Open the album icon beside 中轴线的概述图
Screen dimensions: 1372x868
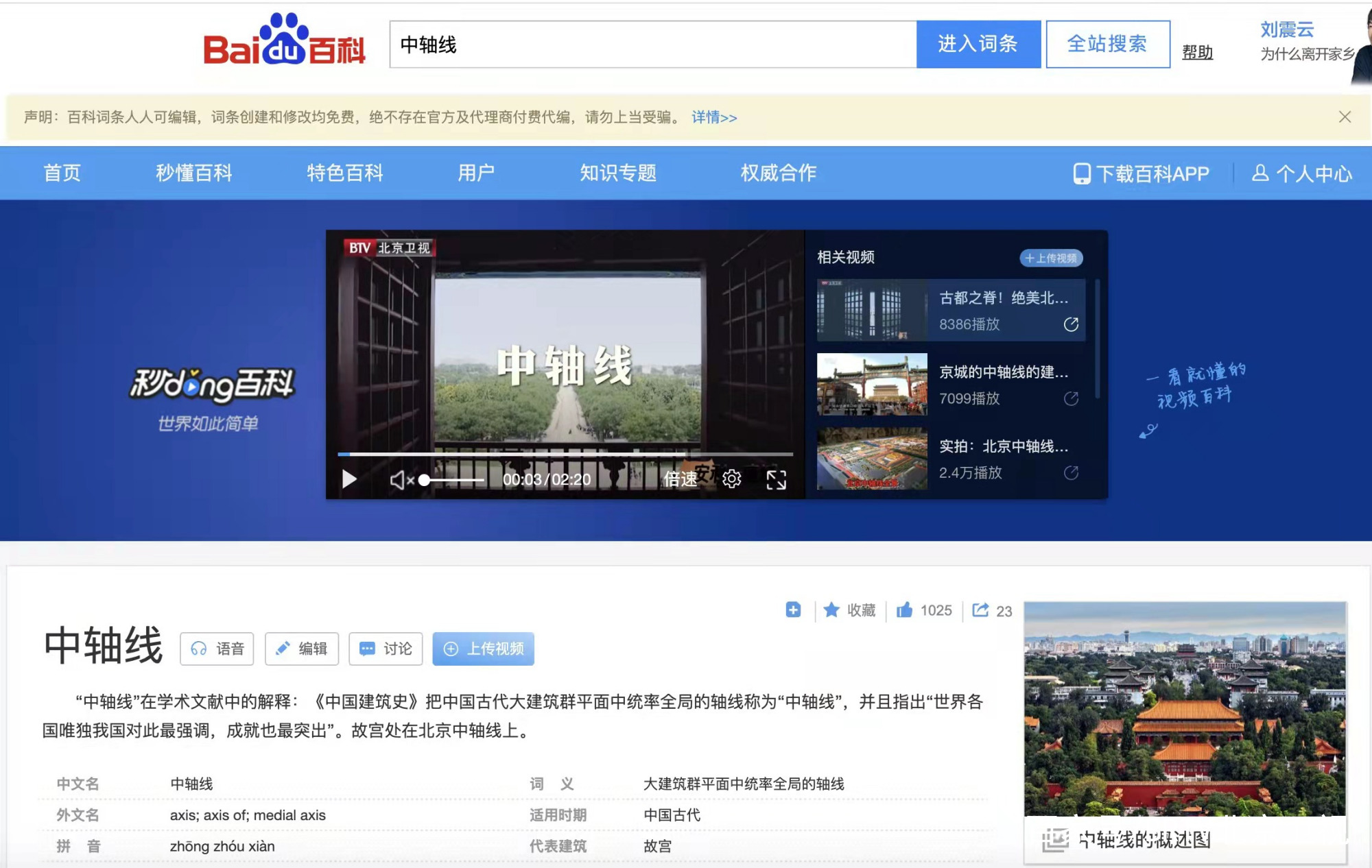pos(1055,840)
